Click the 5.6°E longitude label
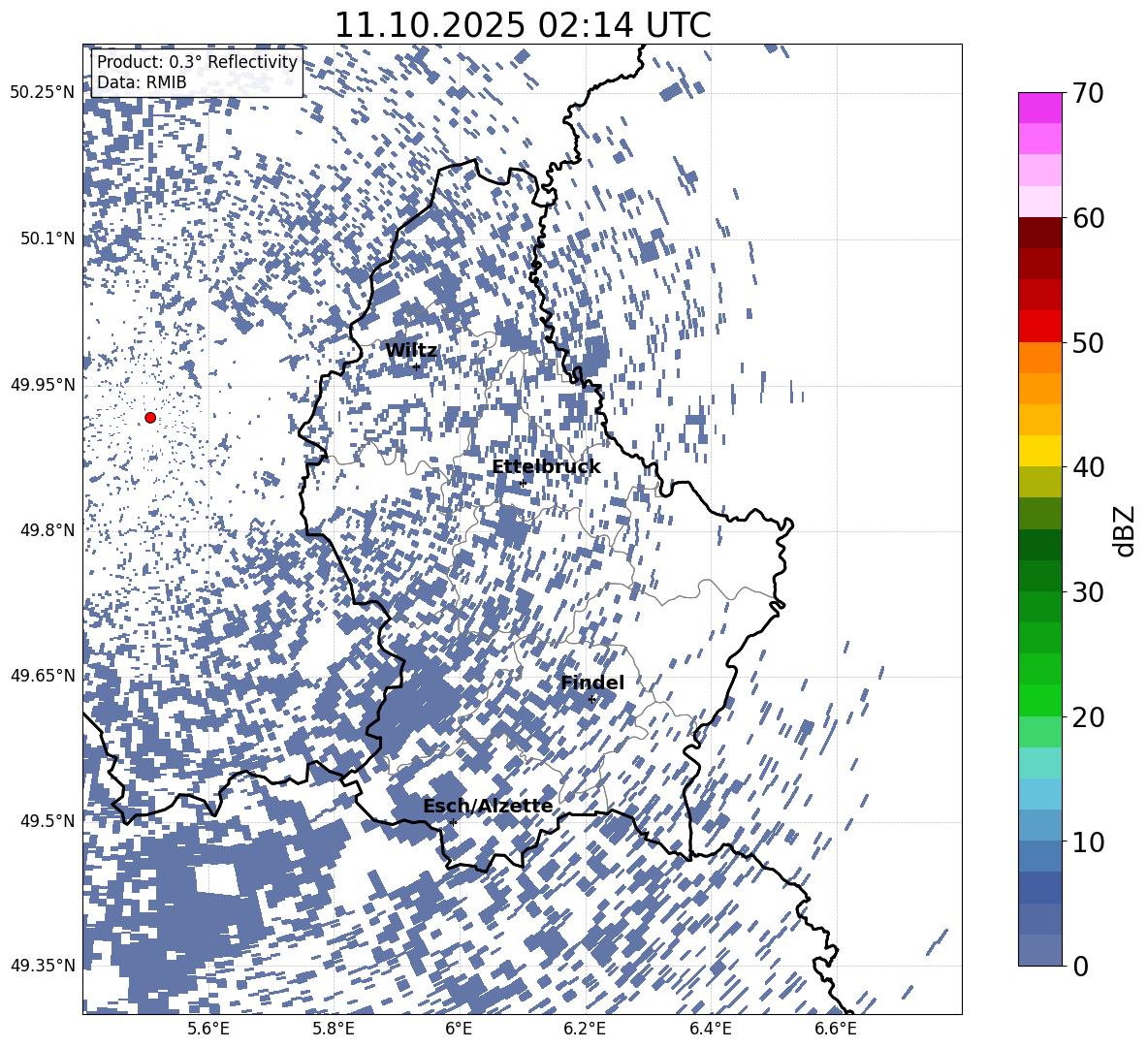 tap(208, 1029)
